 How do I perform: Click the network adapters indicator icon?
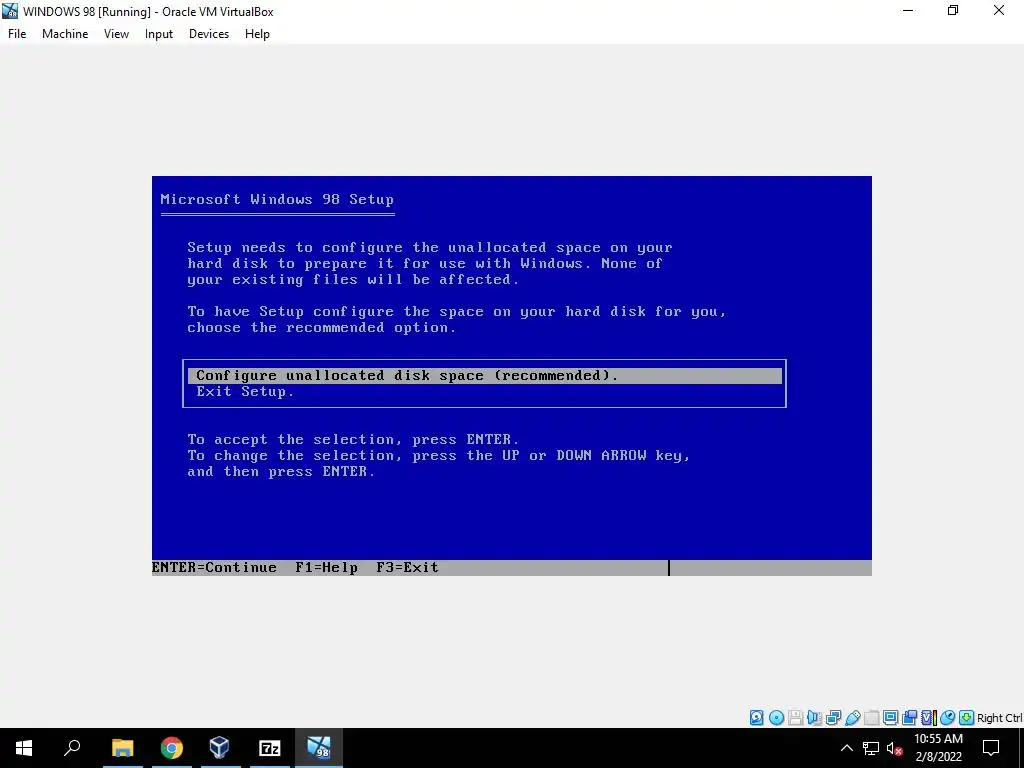[833, 718]
